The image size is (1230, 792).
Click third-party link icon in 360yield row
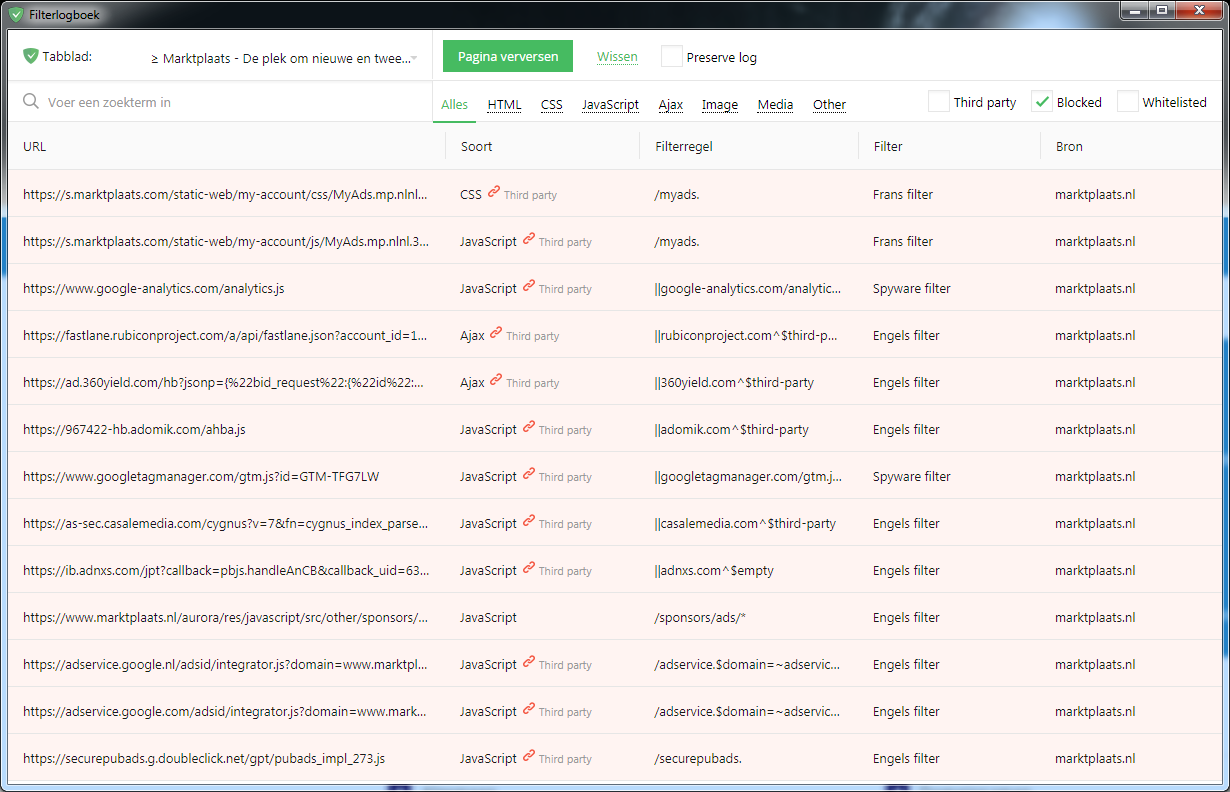coord(496,381)
